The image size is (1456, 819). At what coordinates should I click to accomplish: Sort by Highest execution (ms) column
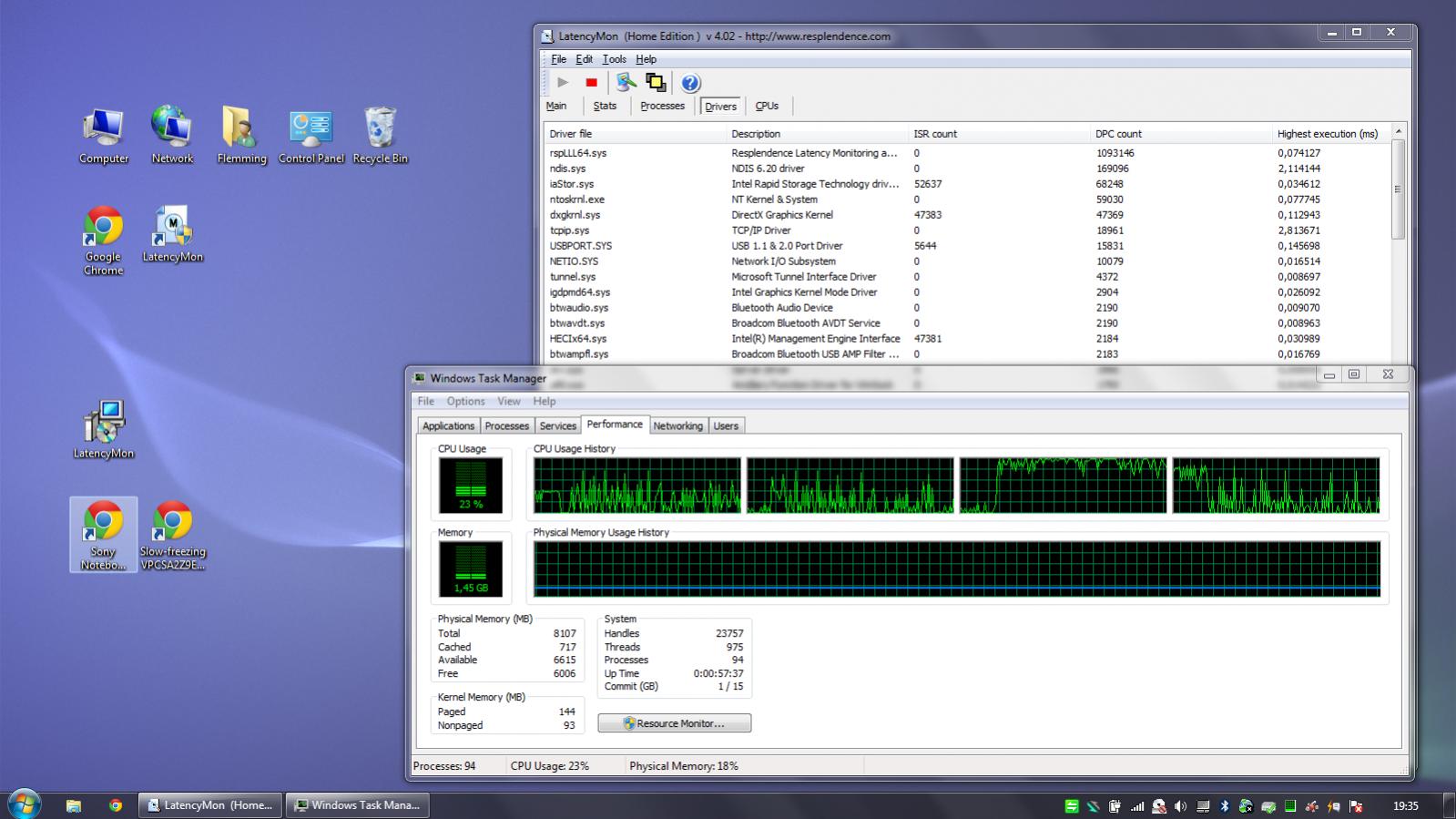click(1331, 133)
